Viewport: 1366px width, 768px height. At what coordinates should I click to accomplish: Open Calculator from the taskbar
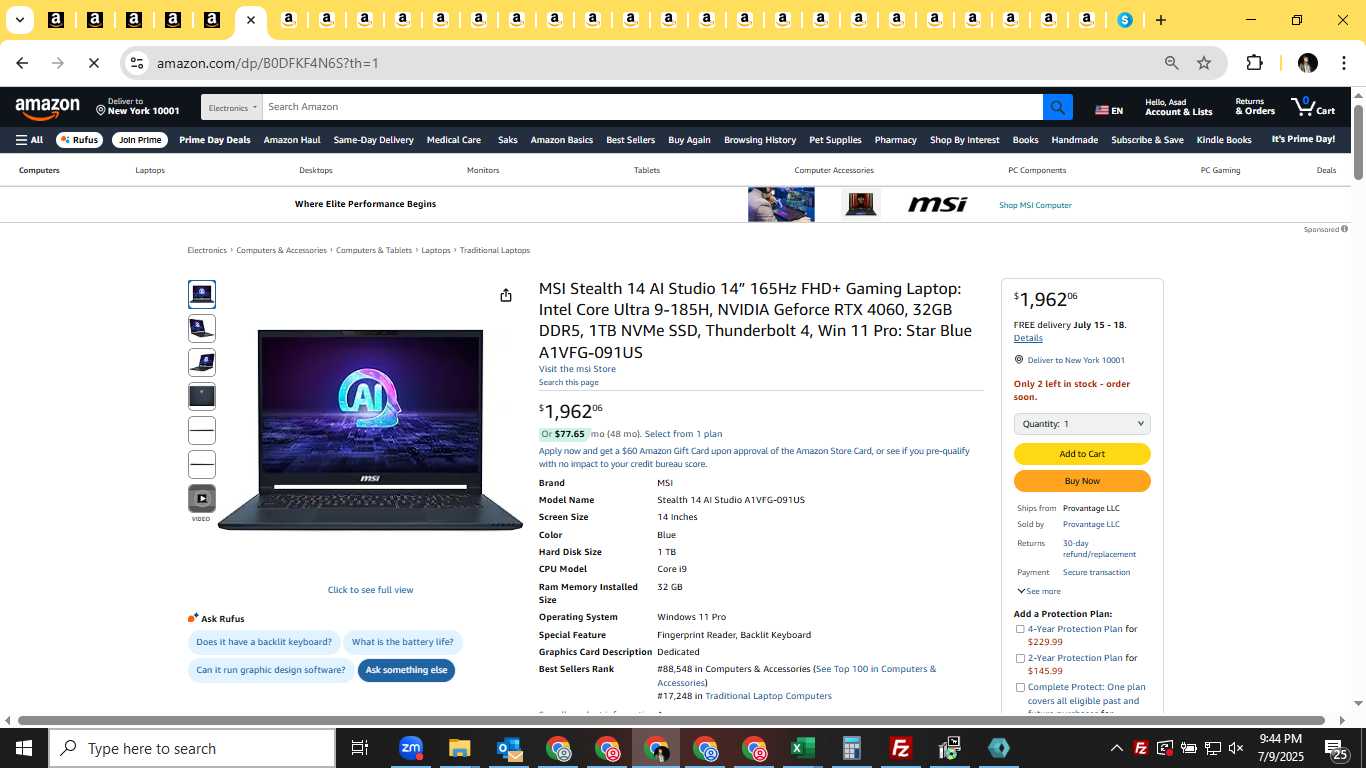click(x=852, y=748)
